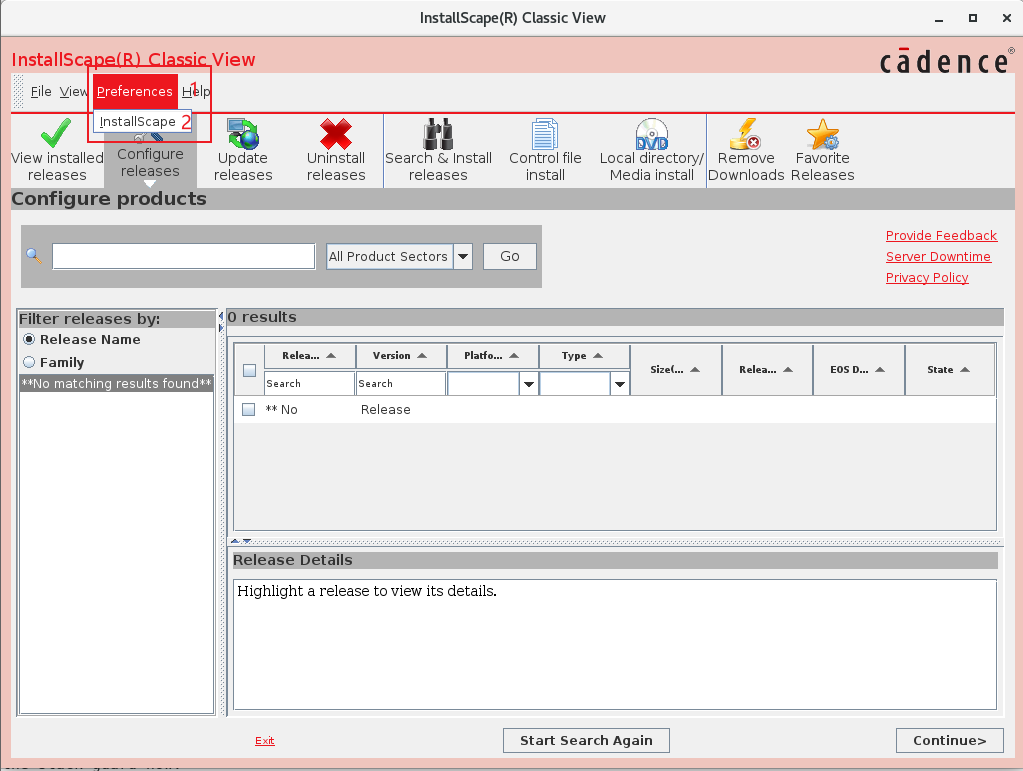Choose the Control file install document icon

click(x=545, y=133)
